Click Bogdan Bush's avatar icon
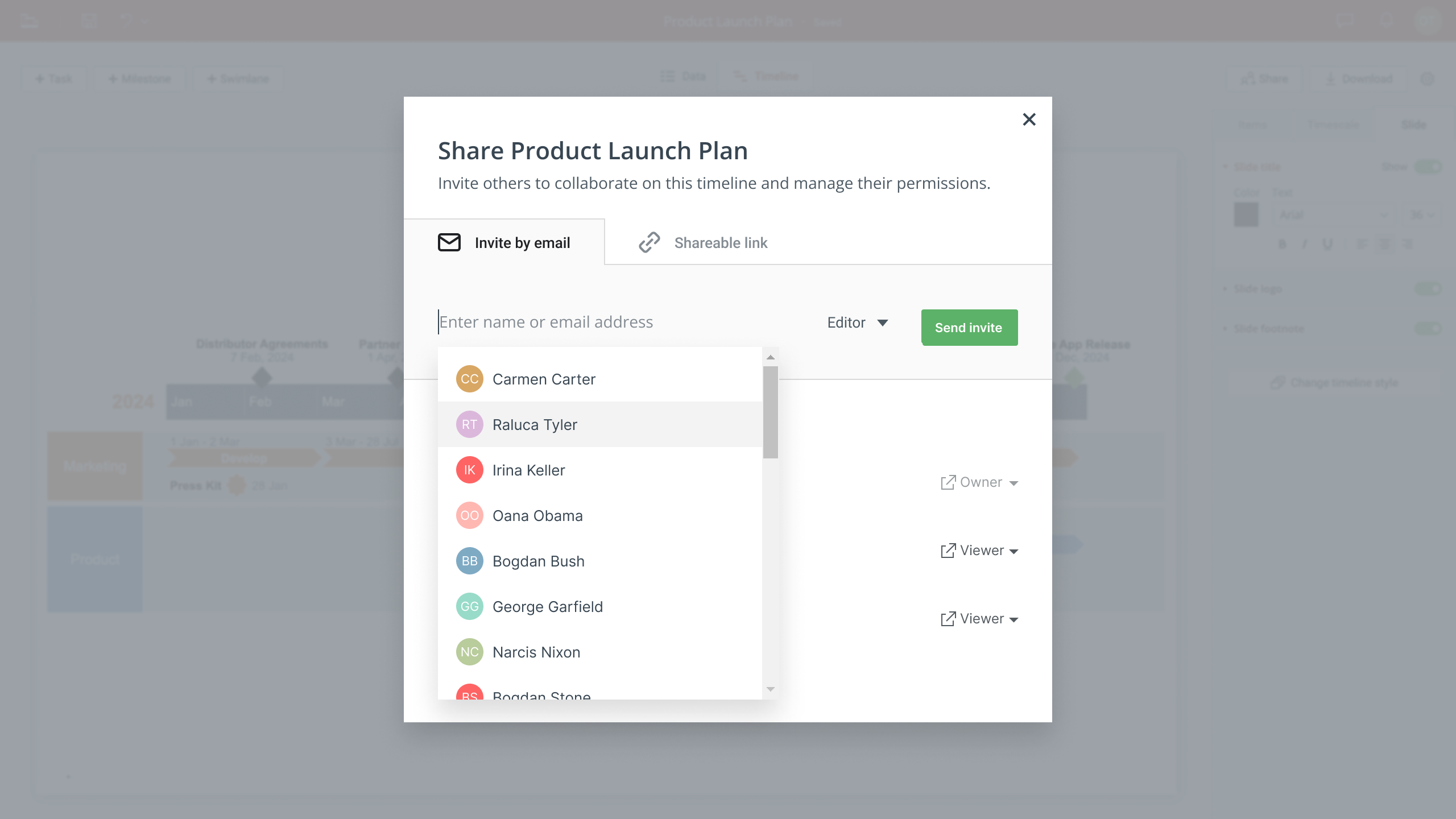The image size is (1456, 819). click(x=468, y=561)
